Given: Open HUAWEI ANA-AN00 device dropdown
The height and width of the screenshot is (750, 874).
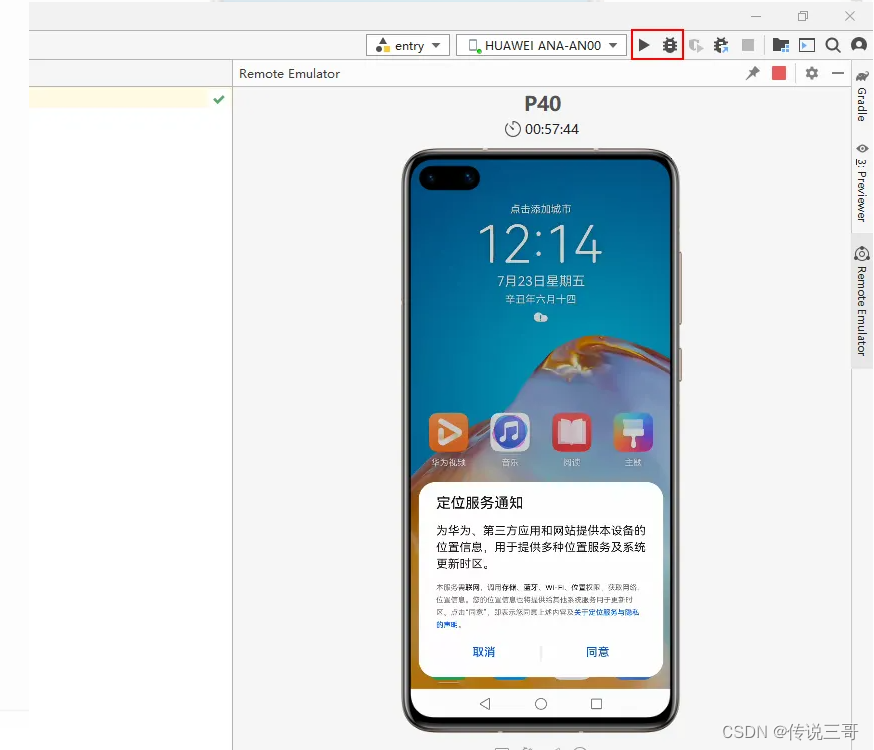Looking at the screenshot, I should (x=541, y=46).
